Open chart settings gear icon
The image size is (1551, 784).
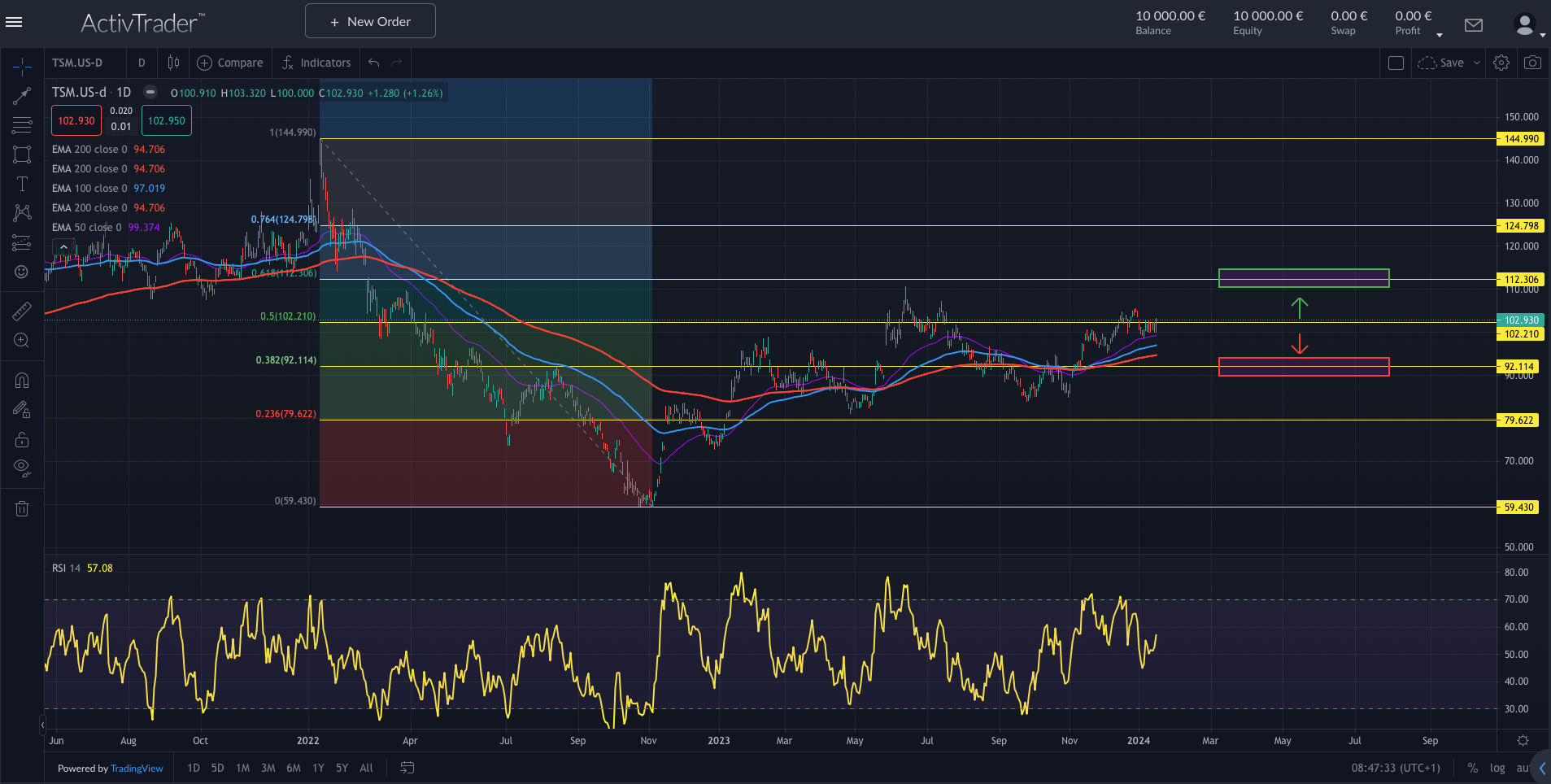point(1501,63)
